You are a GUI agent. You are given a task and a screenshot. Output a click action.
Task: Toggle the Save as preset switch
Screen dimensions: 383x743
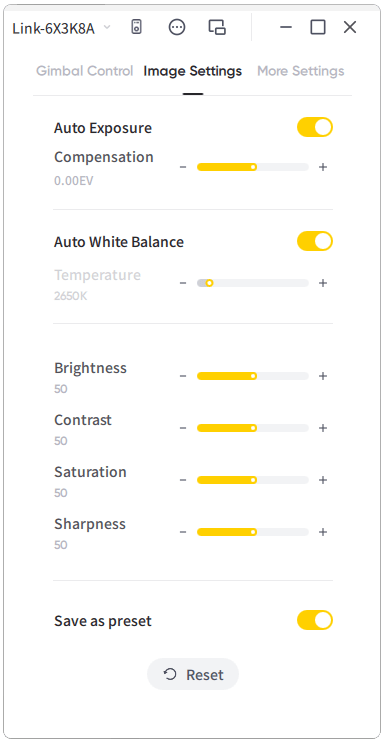click(x=315, y=620)
